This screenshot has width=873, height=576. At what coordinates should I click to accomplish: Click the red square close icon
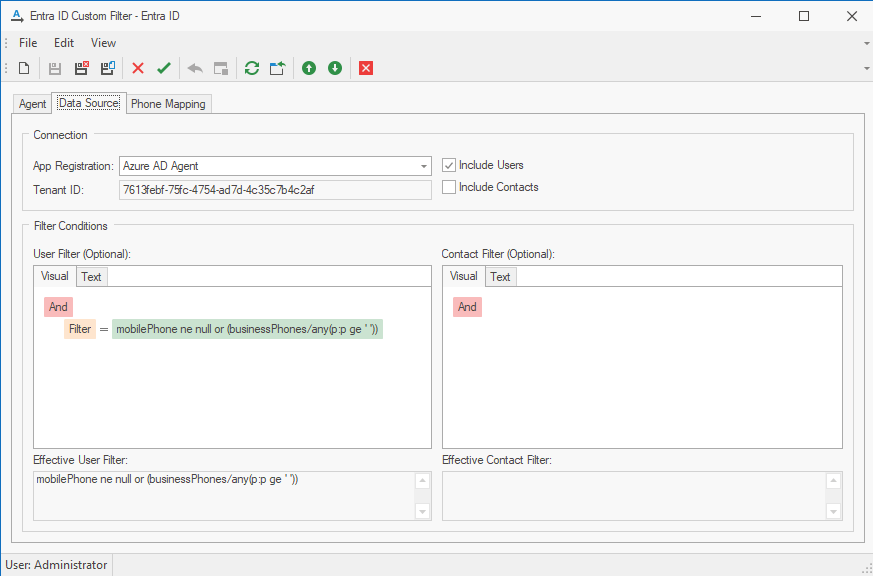point(366,68)
